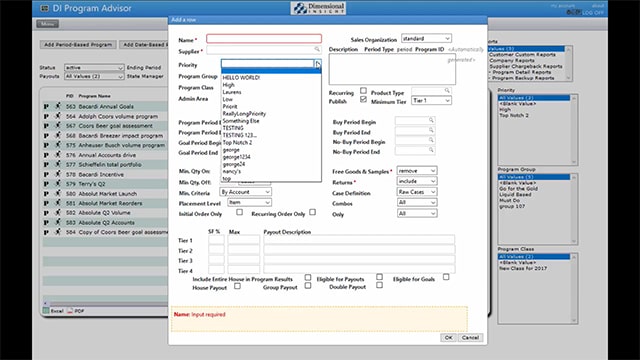Check Eligible for Goals

(x=446, y=277)
